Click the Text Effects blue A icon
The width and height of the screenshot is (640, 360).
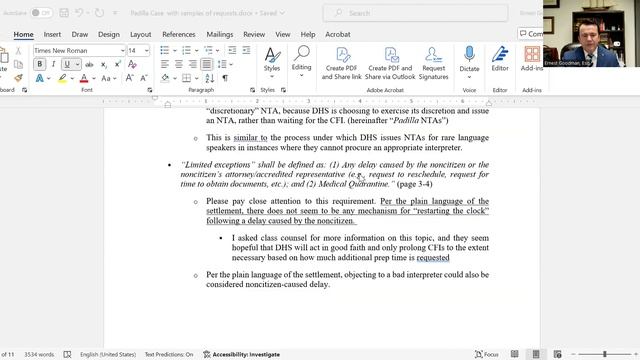click(x=40, y=78)
